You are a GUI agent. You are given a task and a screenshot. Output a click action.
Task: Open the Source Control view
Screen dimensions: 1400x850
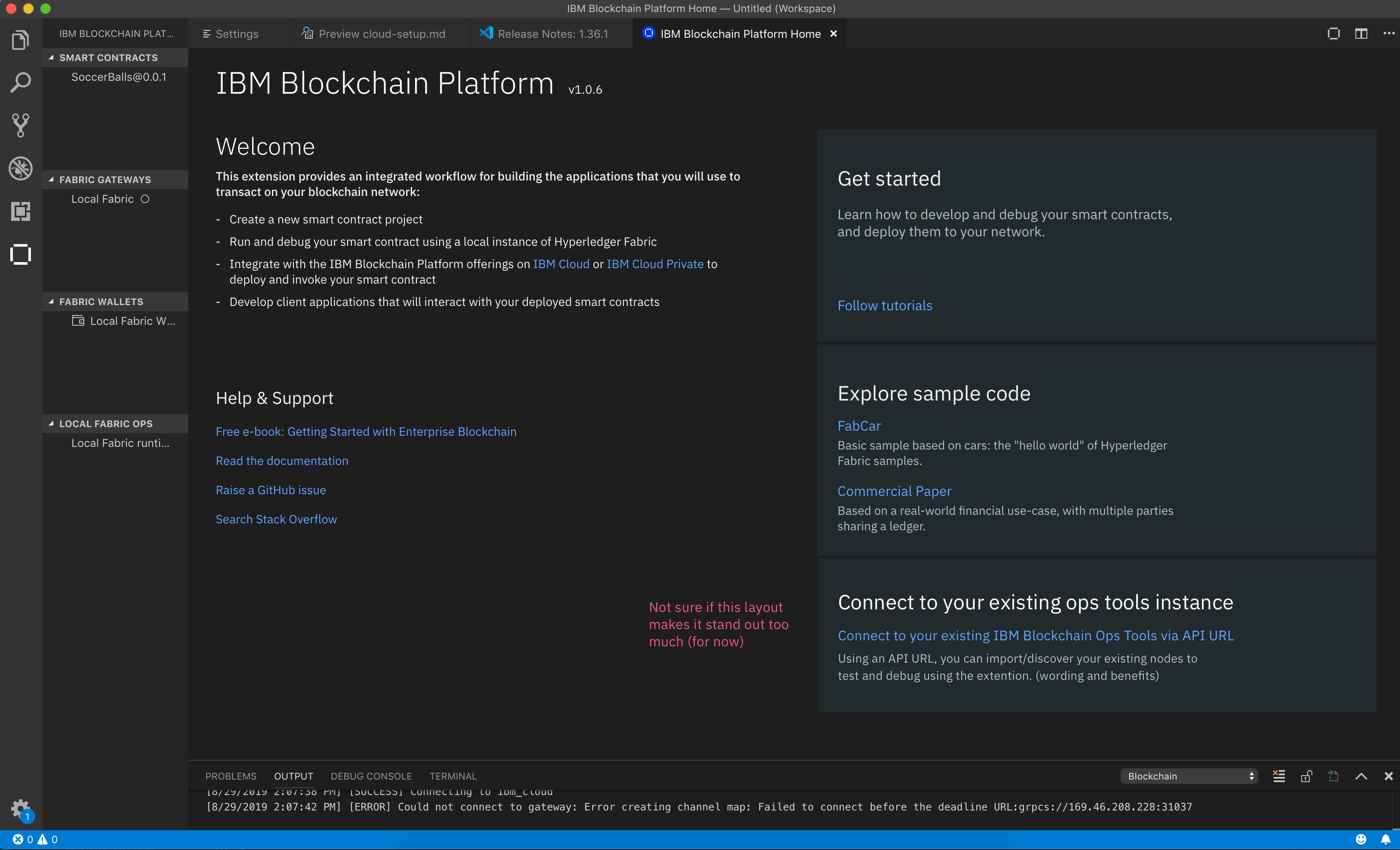click(x=21, y=125)
